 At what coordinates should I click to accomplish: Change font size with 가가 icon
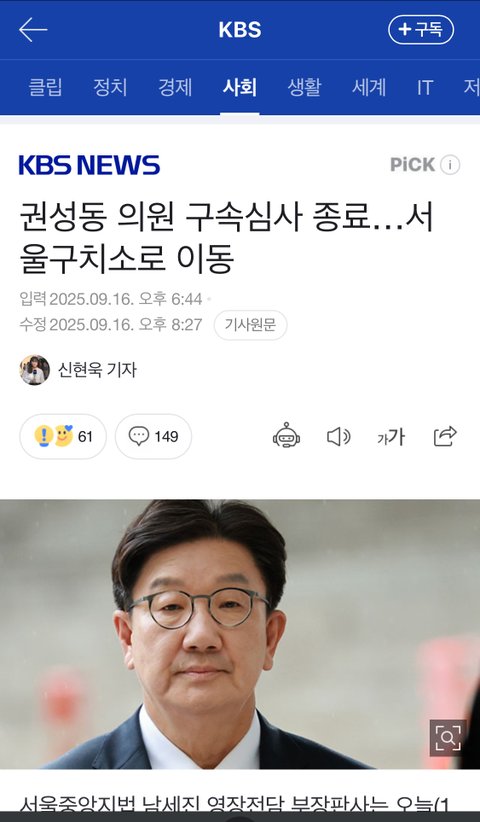[391, 437]
